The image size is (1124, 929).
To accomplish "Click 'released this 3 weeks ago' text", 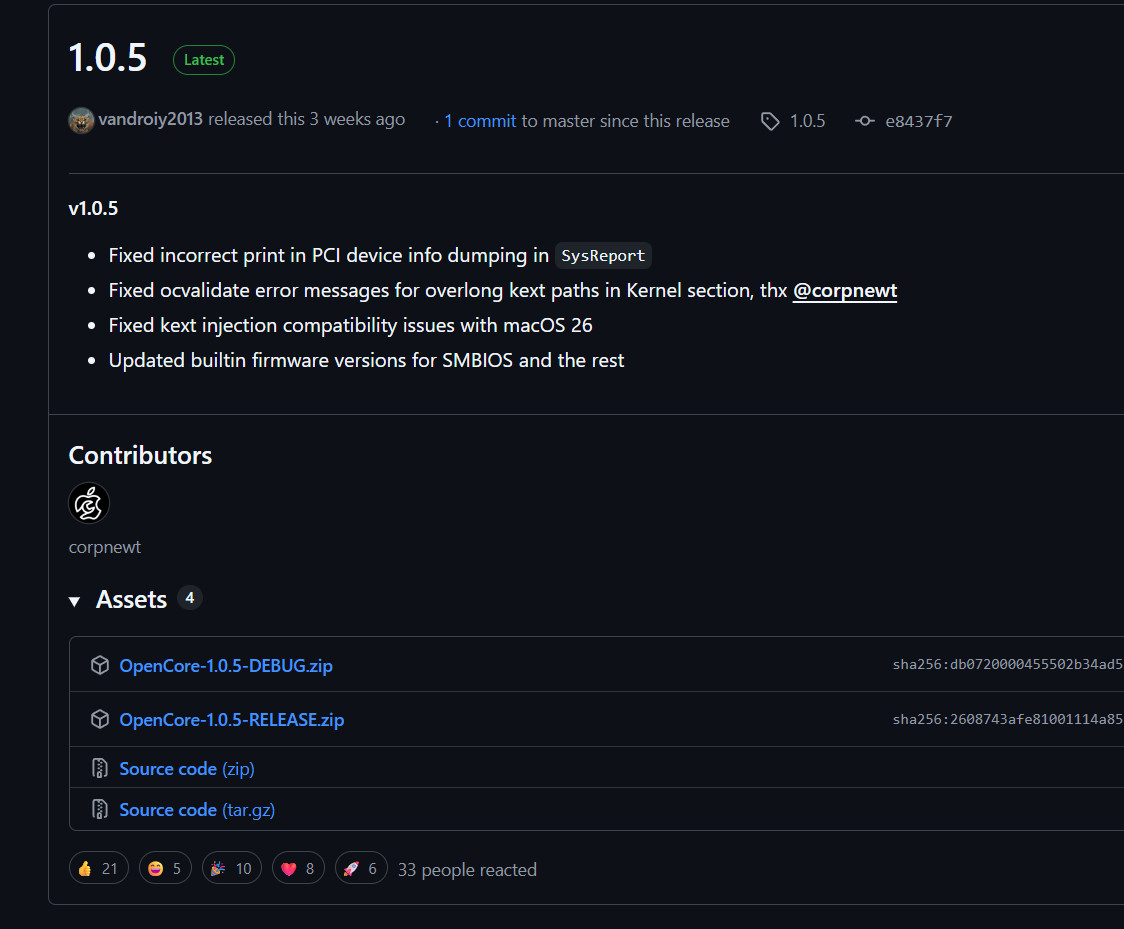I will [306, 119].
